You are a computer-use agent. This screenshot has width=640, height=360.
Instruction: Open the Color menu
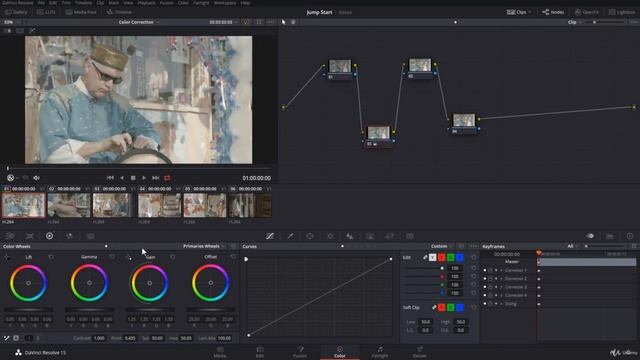(x=183, y=2)
